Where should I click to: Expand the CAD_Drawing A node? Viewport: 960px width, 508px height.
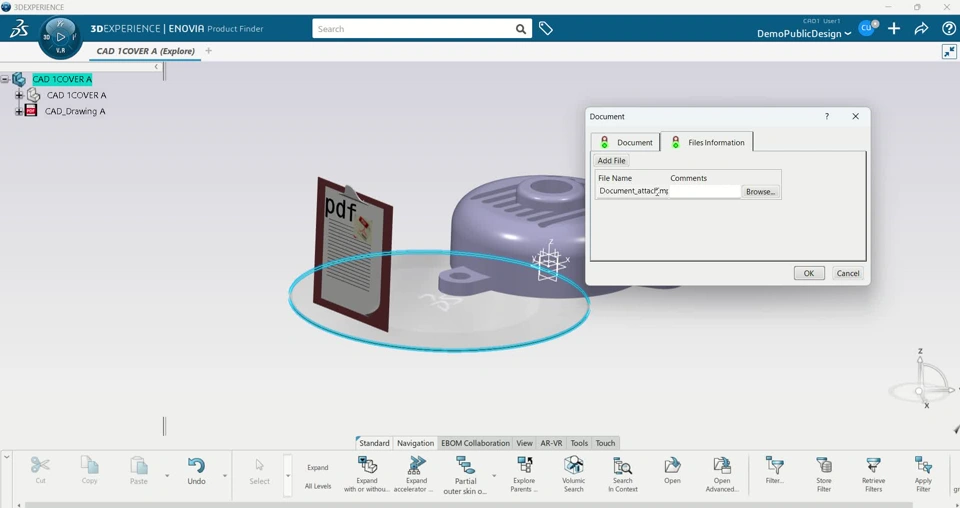tap(19, 111)
